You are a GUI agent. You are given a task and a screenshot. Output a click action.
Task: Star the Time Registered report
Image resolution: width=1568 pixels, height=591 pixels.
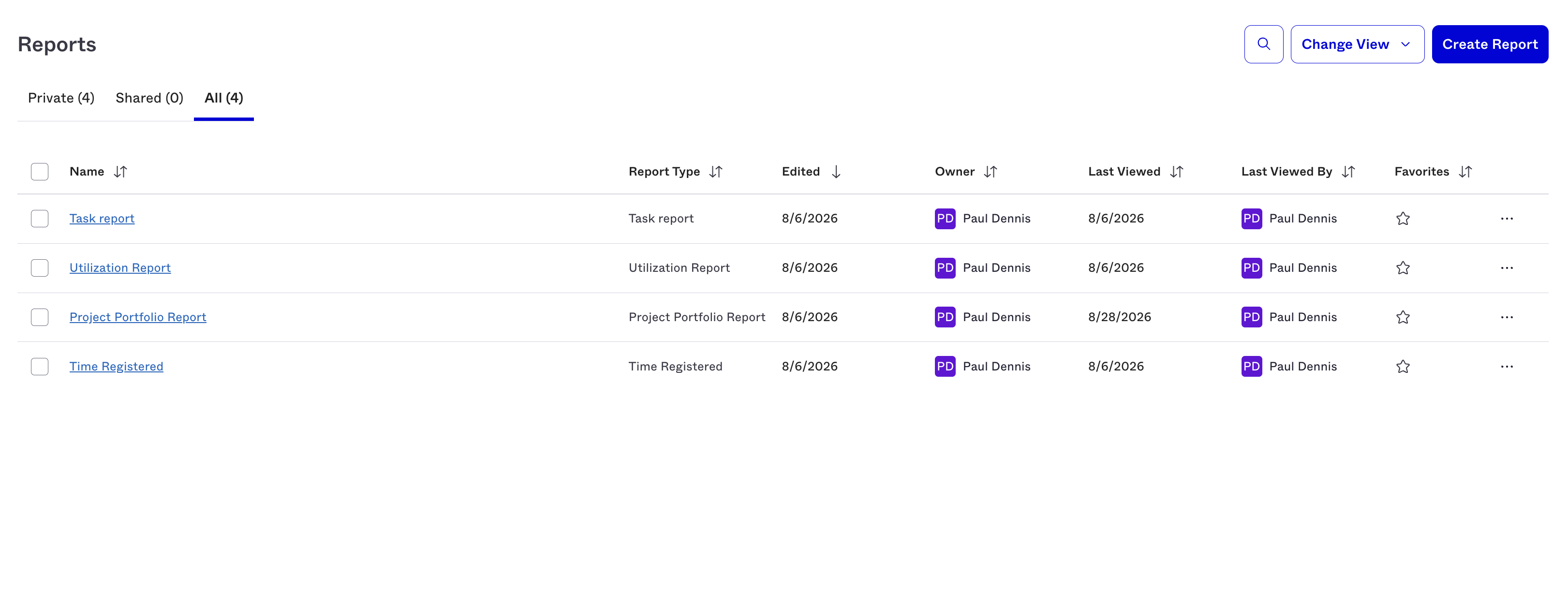[x=1403, y=367]
